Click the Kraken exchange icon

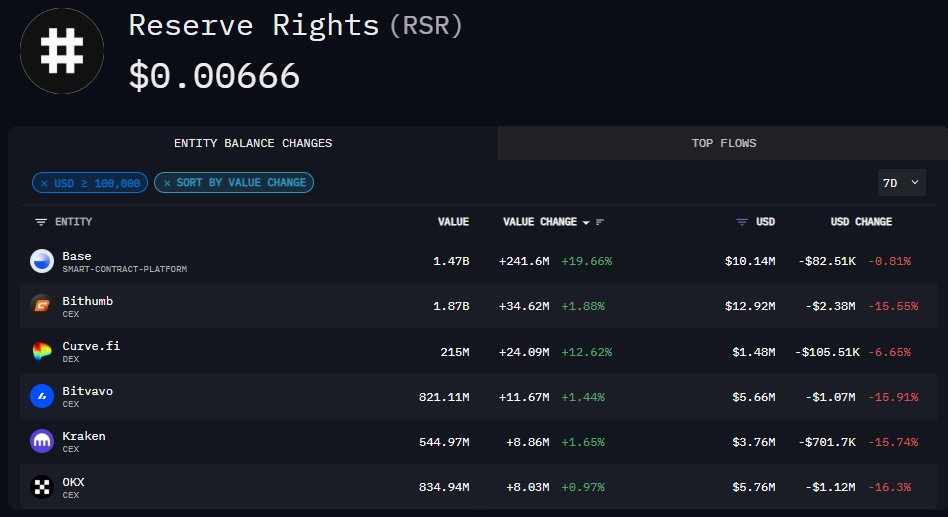point(41,441)
